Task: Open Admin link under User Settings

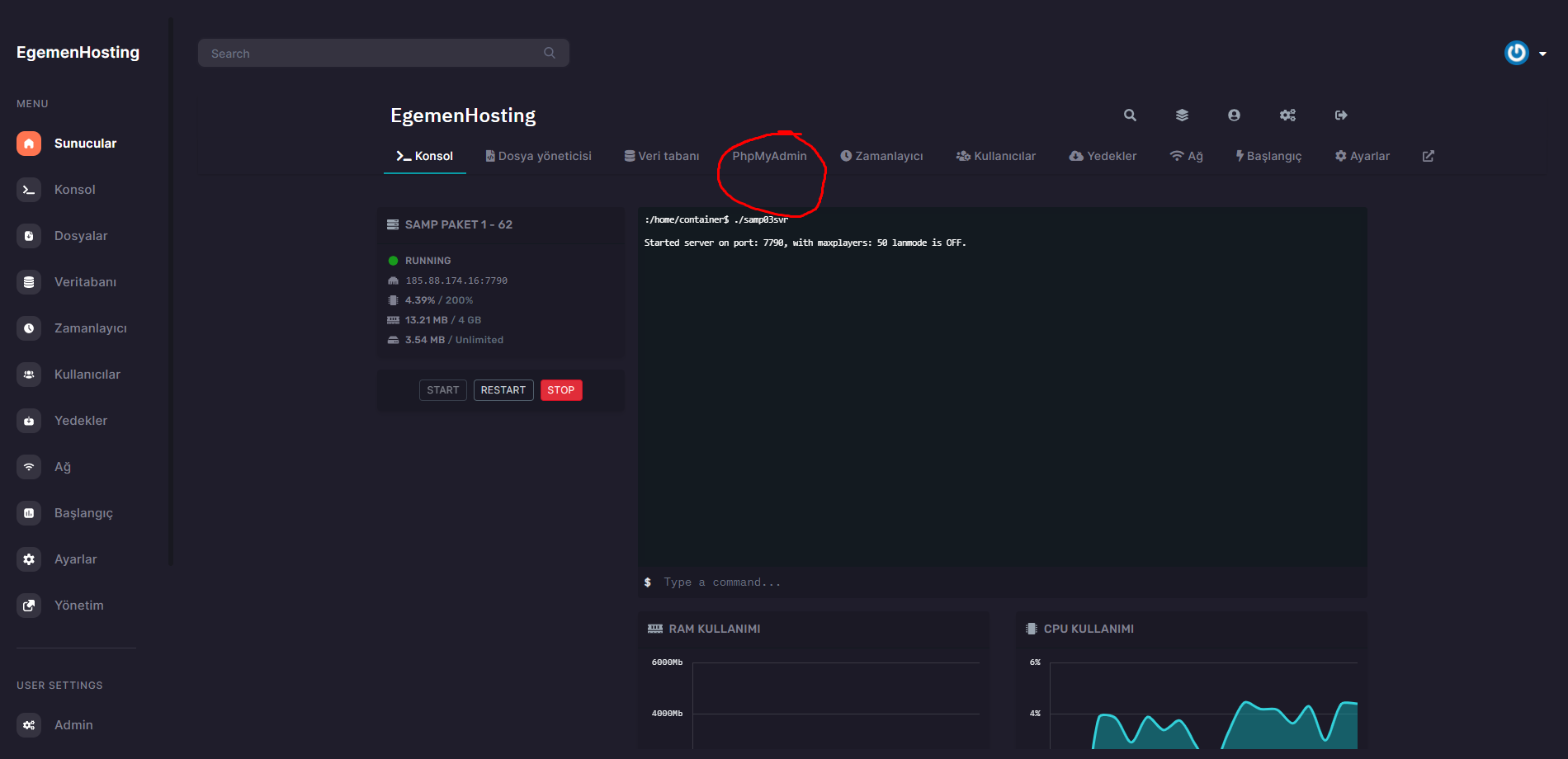Action: 73,725
